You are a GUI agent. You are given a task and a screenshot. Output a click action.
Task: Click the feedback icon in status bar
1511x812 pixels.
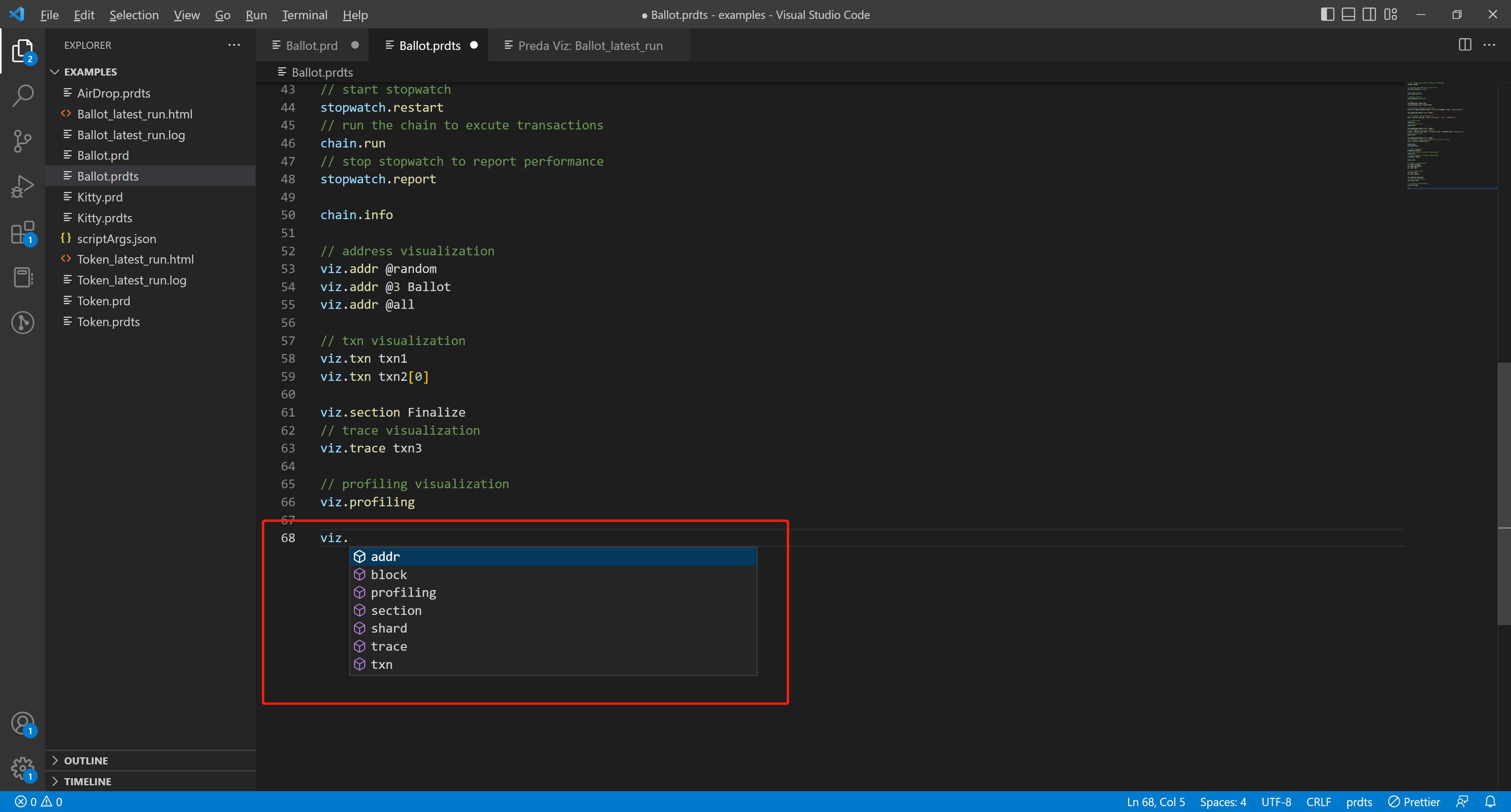tap(1462, 801)
